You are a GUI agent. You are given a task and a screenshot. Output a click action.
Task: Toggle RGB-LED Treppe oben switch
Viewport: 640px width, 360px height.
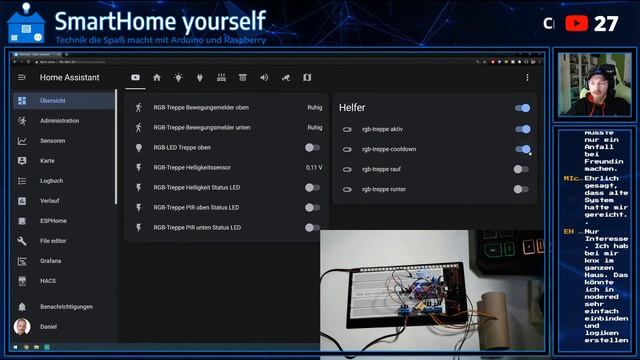coord(312,147)
